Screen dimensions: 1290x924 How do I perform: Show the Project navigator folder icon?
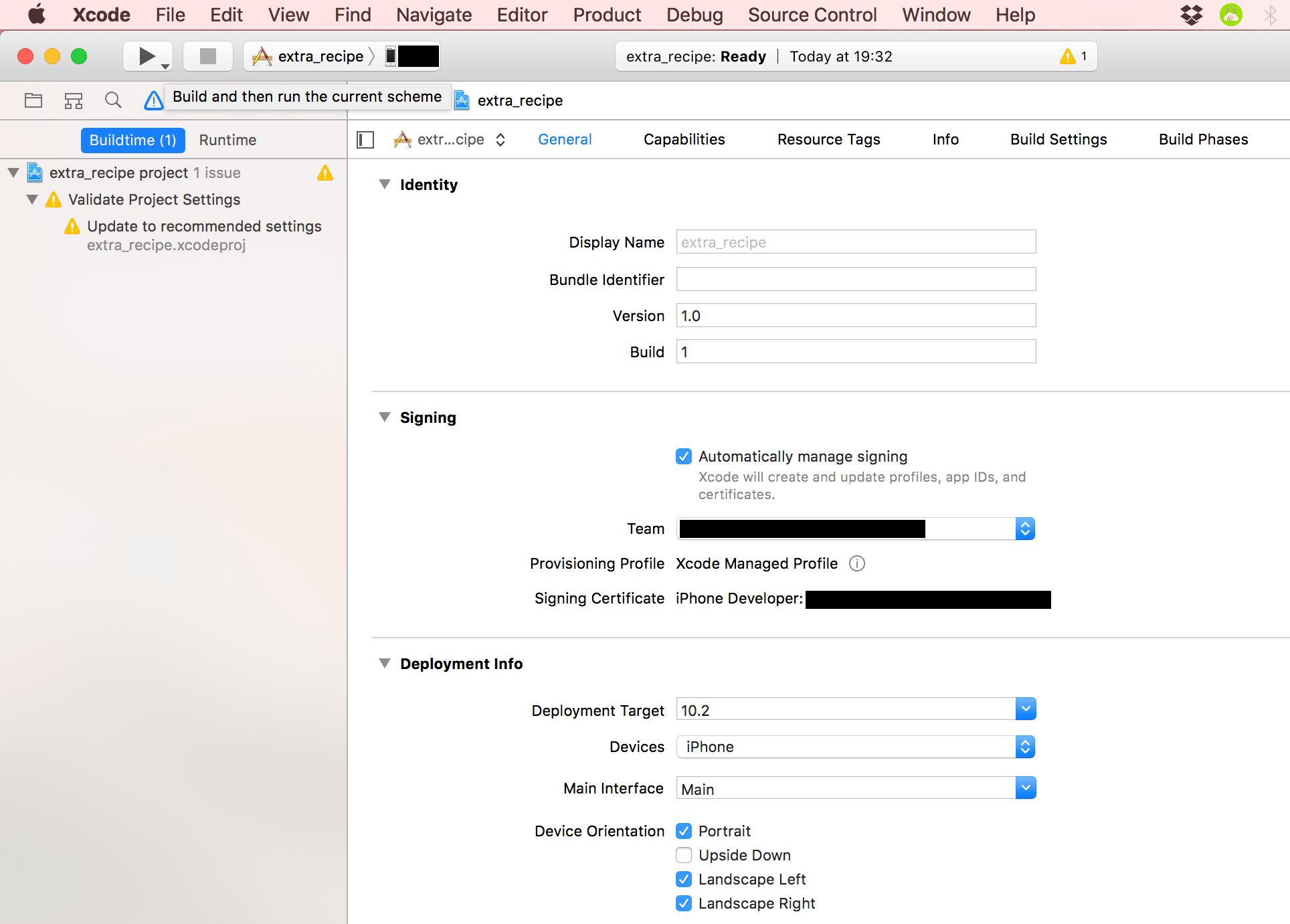[x=33, y=100]
